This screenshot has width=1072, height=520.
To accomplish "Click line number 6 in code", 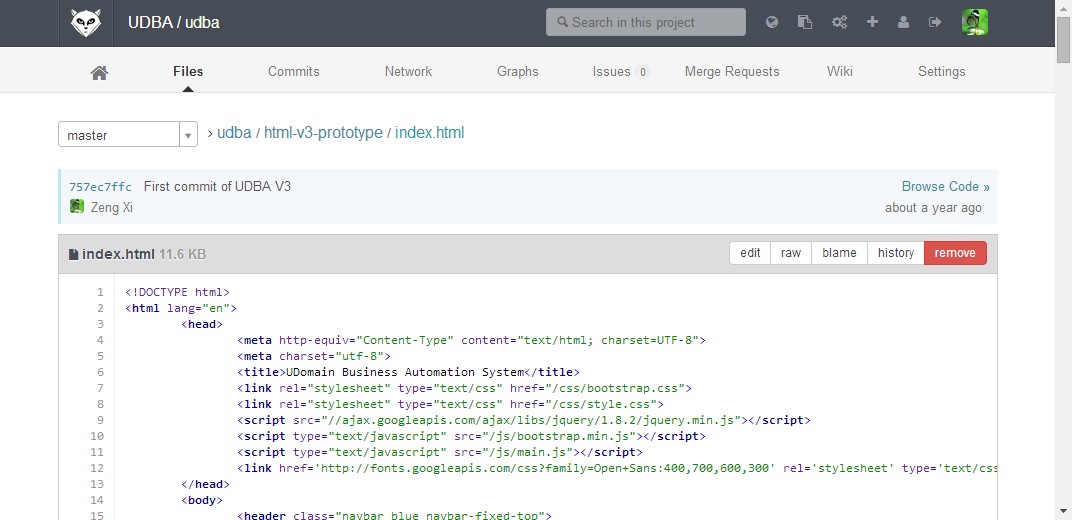I will [100, 372].
